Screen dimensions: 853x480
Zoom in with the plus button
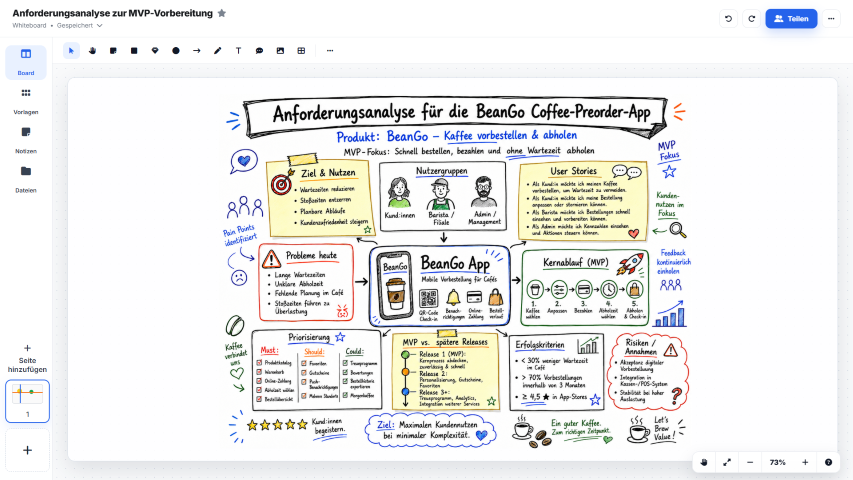tap(805, 463)
